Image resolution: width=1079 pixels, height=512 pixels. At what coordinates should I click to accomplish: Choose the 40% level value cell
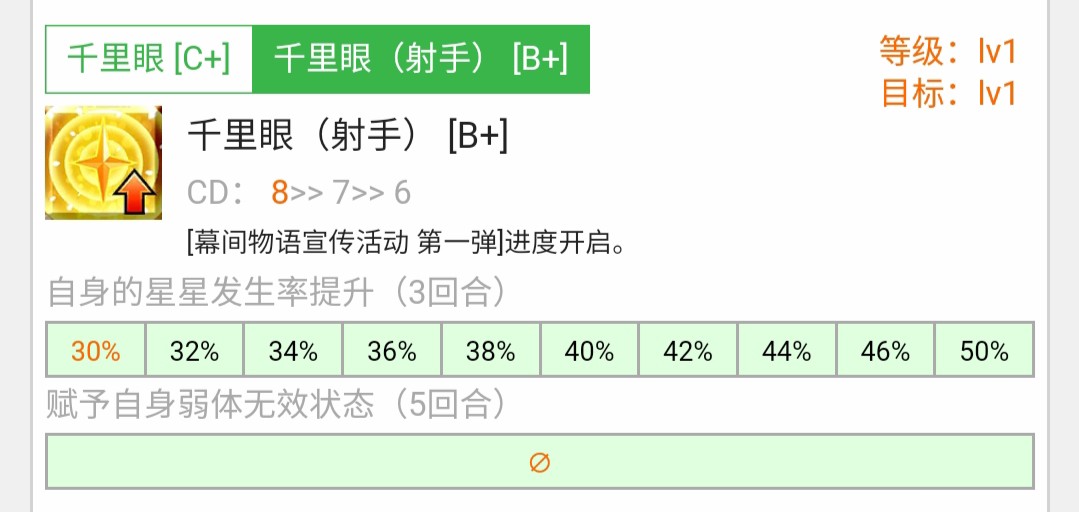coord(589,351)
